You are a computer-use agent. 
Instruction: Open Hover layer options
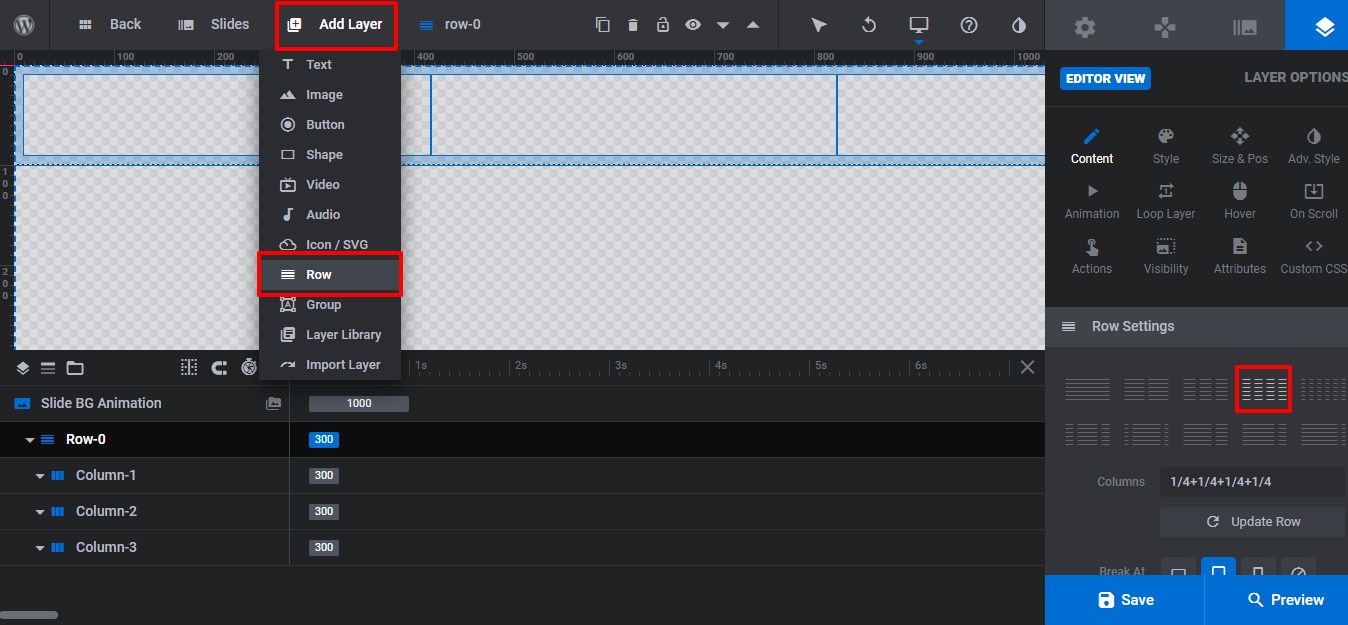click(1240, 201)
